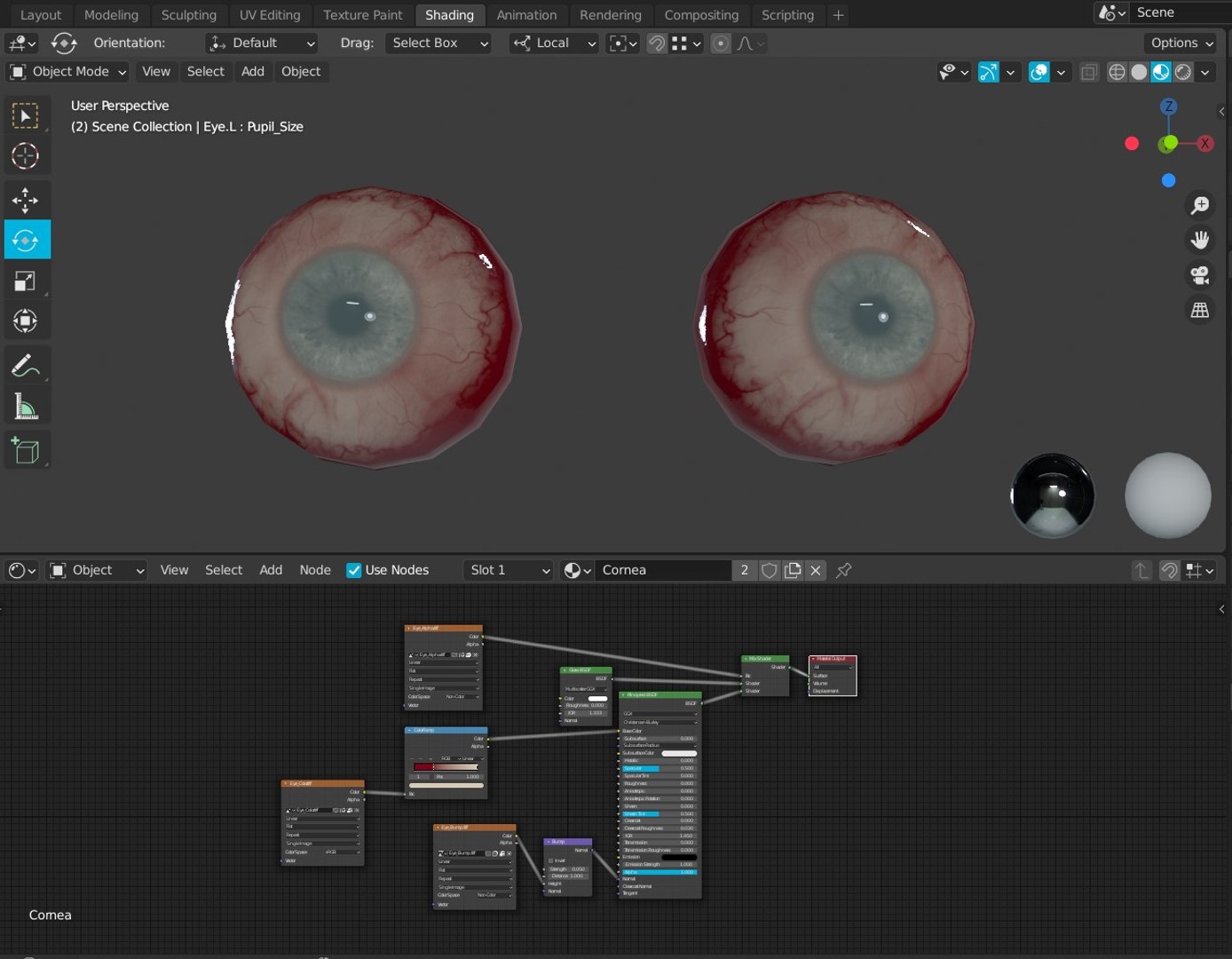The height and width of the screenshot is (959, 1232).
Task: Open the Node menu in shader editor
Action: pyautogui.click(x=315, y=570)
